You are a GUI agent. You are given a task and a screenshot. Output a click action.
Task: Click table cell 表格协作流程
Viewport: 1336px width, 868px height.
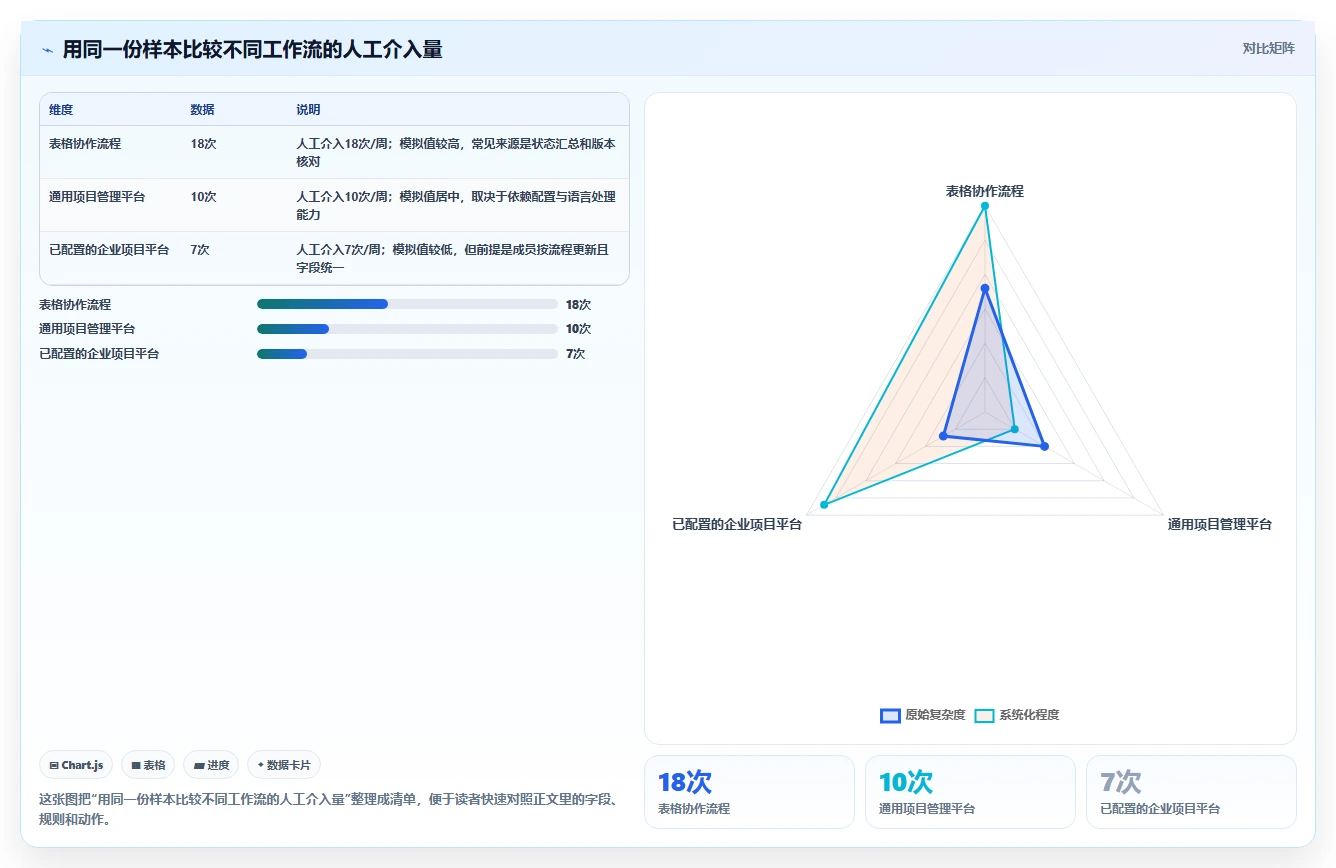click(x=85, y=144)
